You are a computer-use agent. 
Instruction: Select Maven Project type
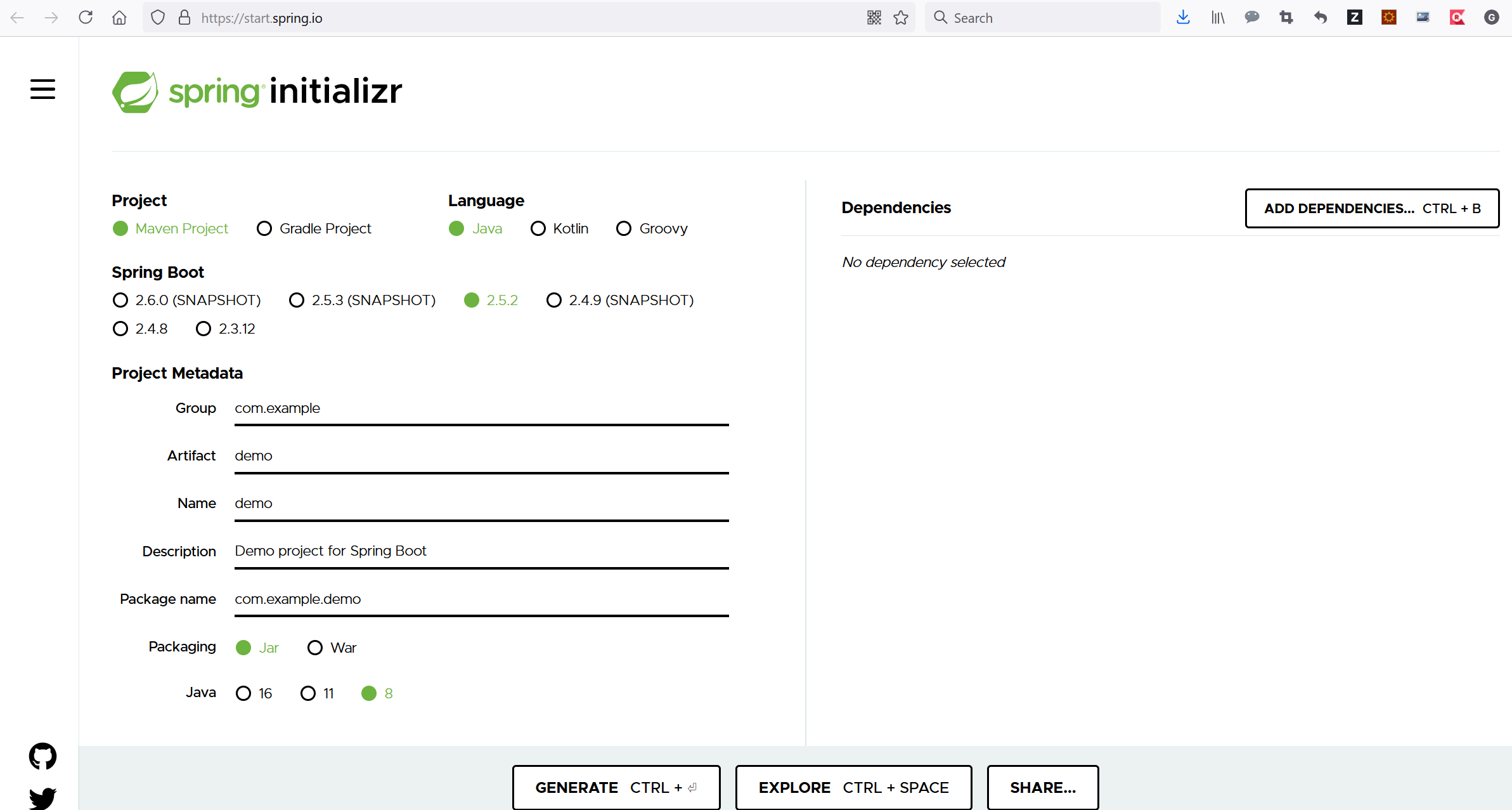click(171, 228)
